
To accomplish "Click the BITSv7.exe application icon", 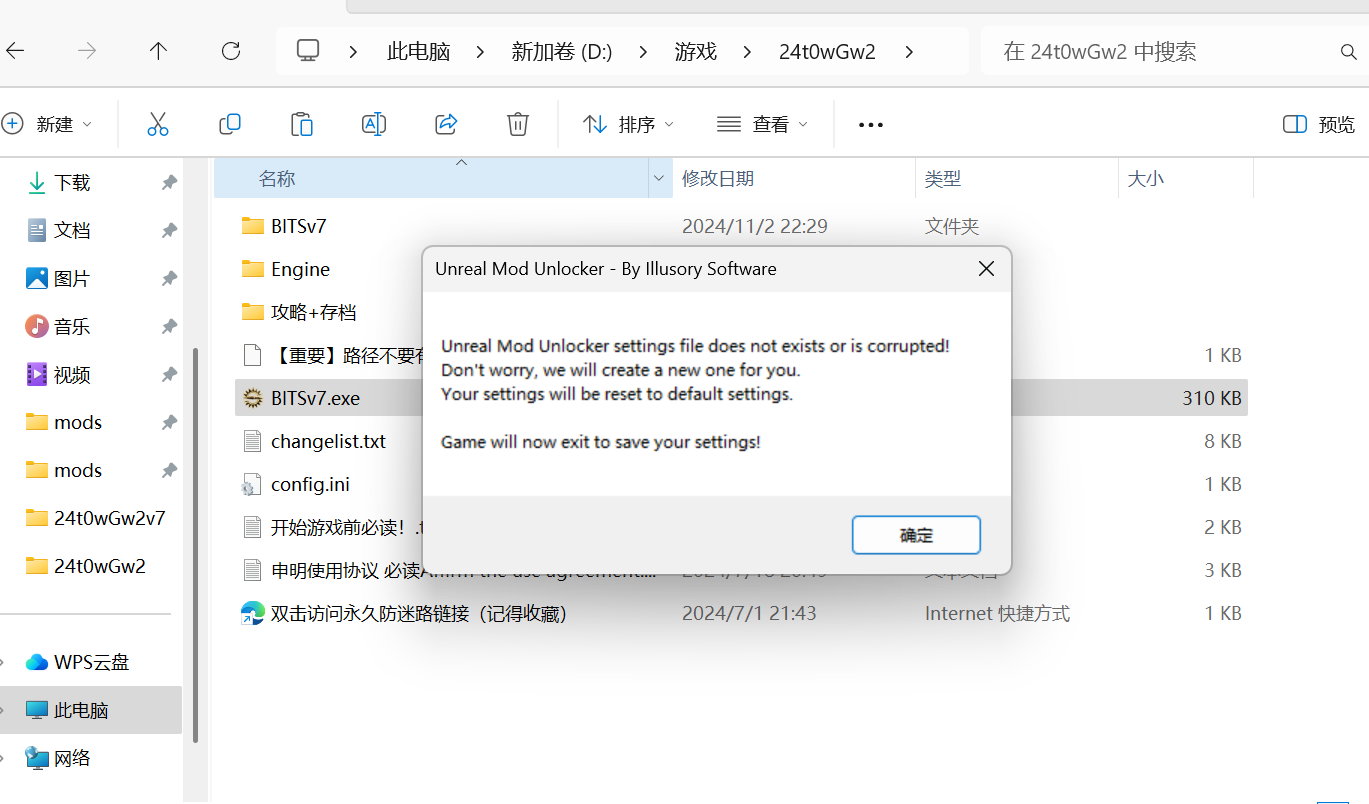I will [x=252, y=398].
